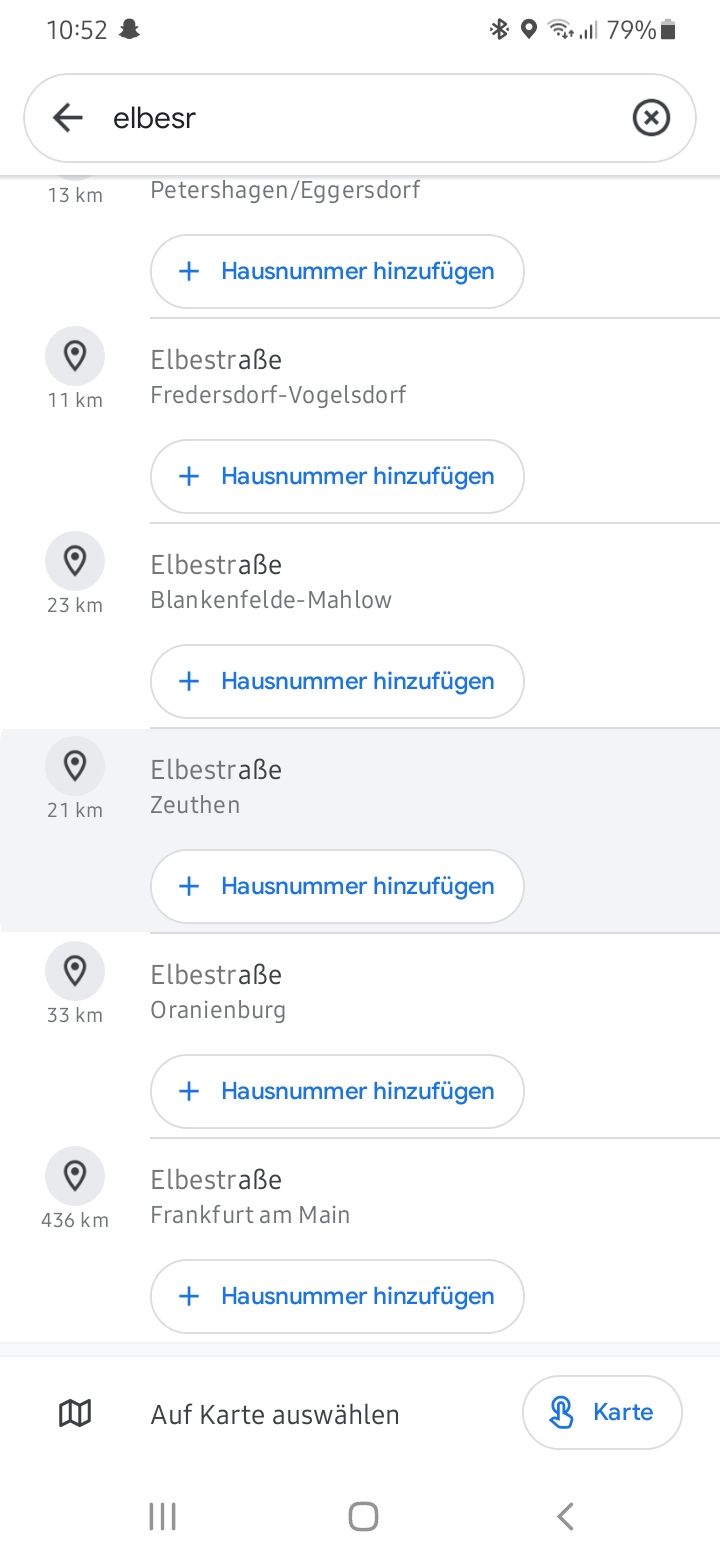This screenshot has height=1560, width=720.
Task: Tap location pin for Frankfurt am Main result
Action: [75, 1175]
